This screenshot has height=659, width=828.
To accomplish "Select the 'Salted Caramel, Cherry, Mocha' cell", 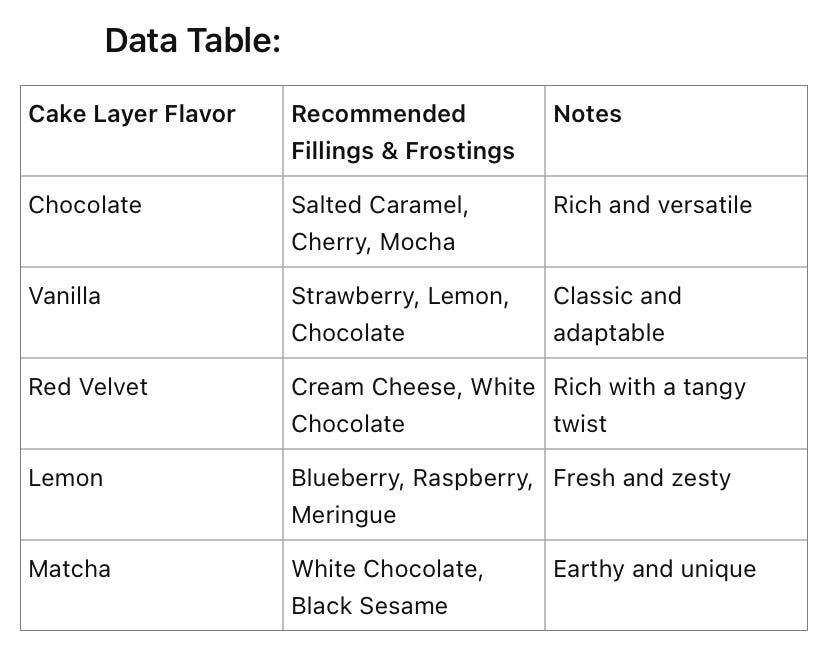I will click(x=380, y=223).
